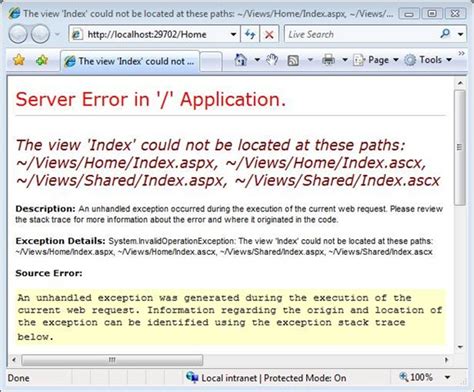Open the Favorites Center star

(x=19, y=60)
